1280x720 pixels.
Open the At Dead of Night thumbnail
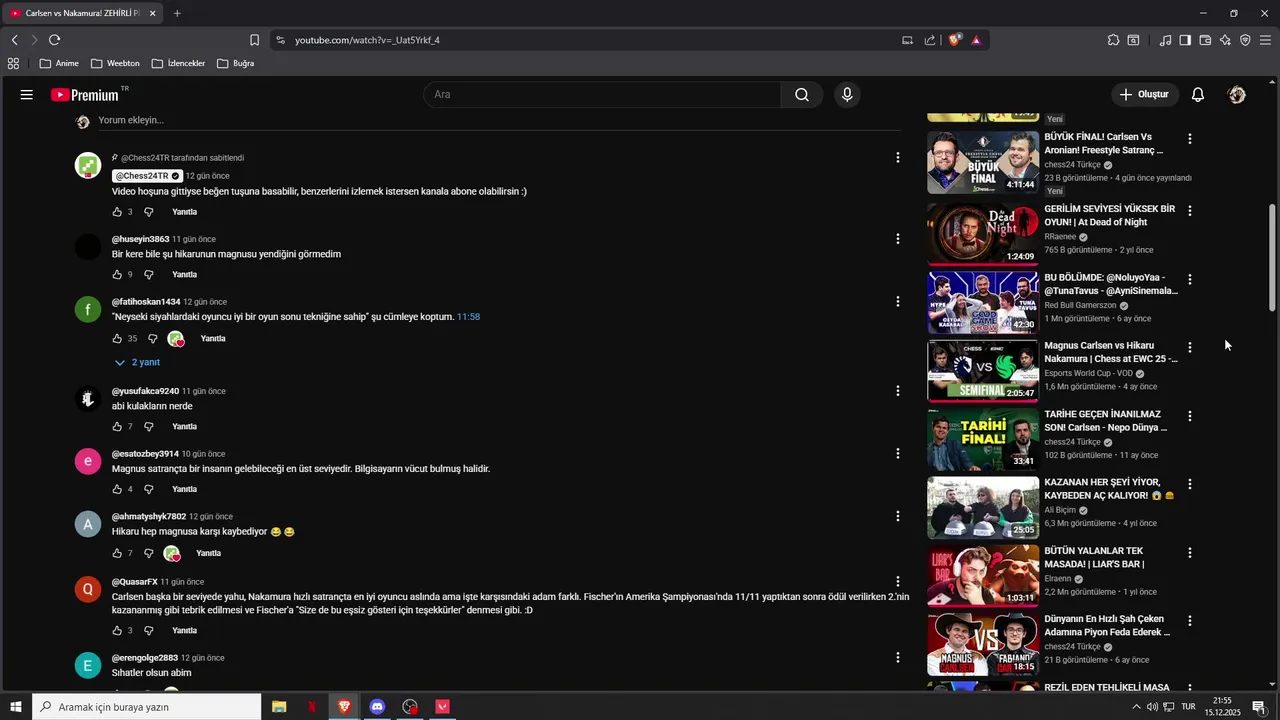pos(983,234)
